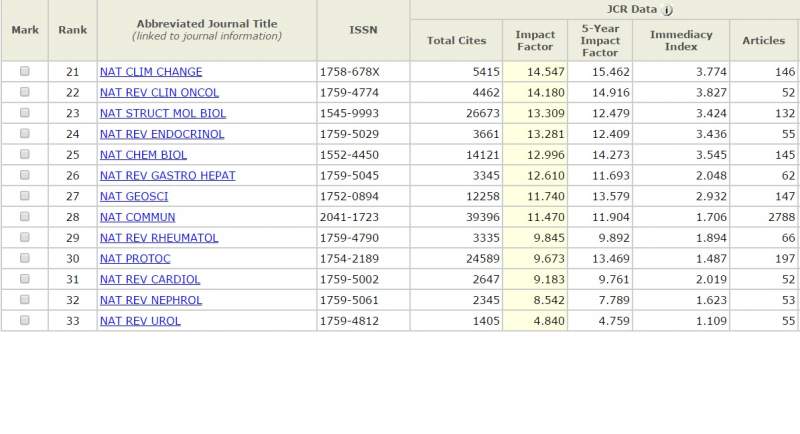
Task: Click the Impact Factor column header
Action: point(535,40)
